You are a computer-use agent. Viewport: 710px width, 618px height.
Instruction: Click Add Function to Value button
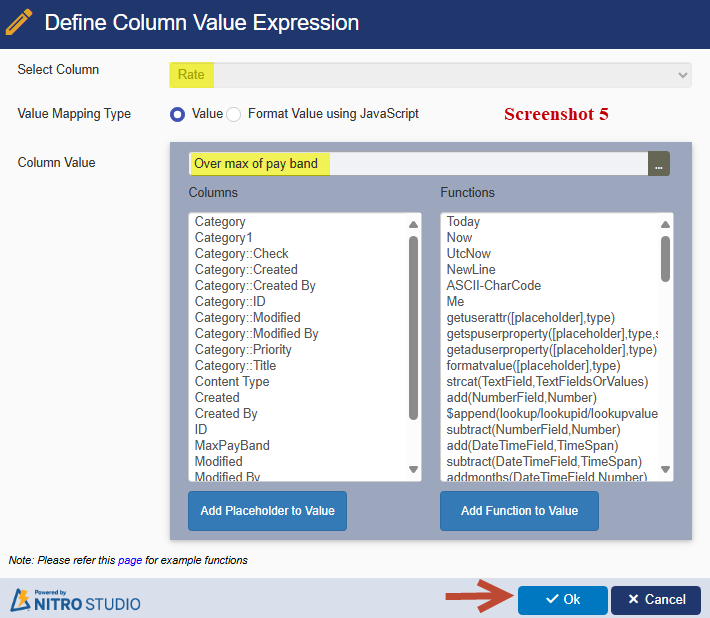(x=519, y=511)
